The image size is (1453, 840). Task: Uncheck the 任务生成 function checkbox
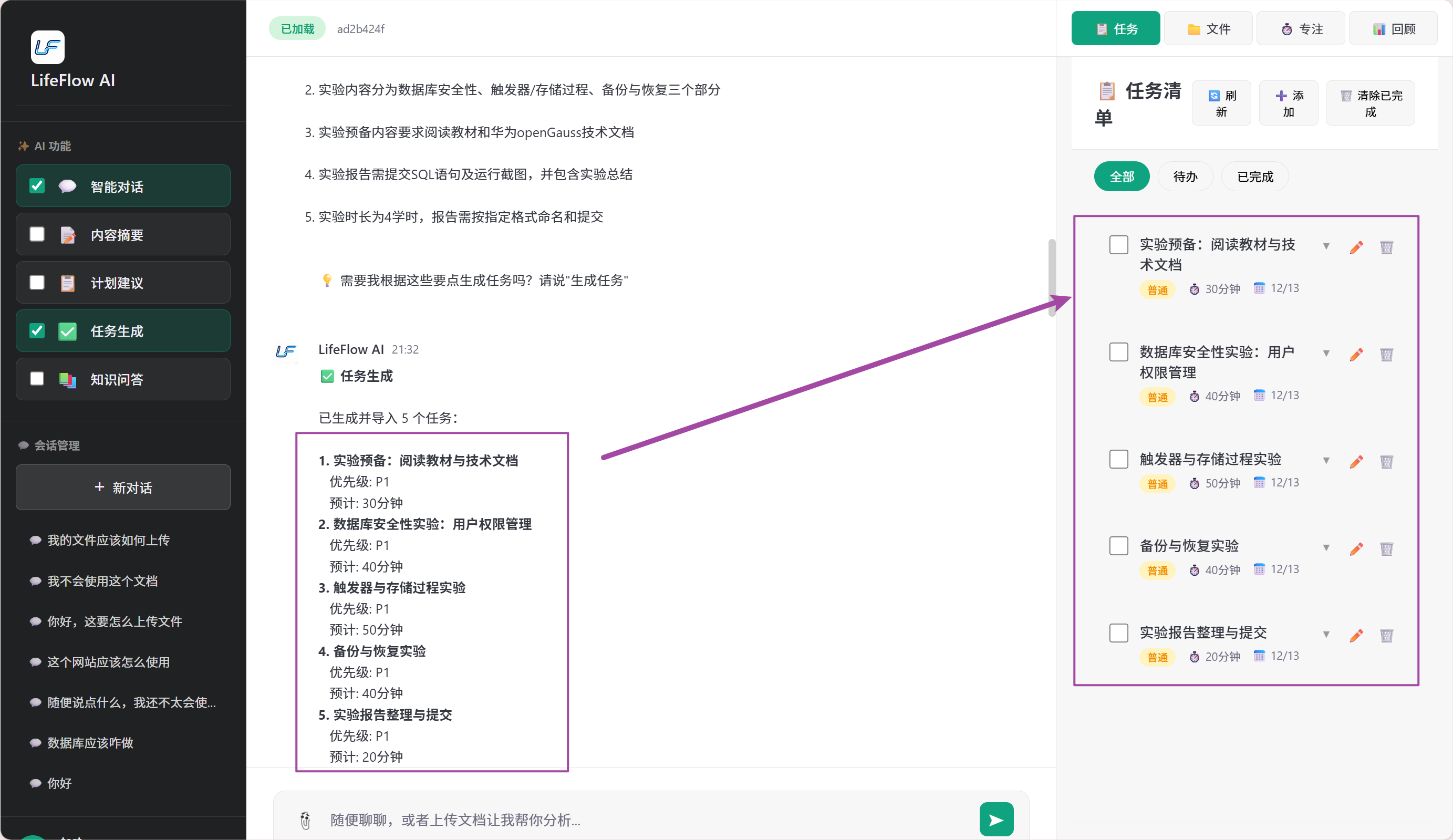[x=37, y=330]
